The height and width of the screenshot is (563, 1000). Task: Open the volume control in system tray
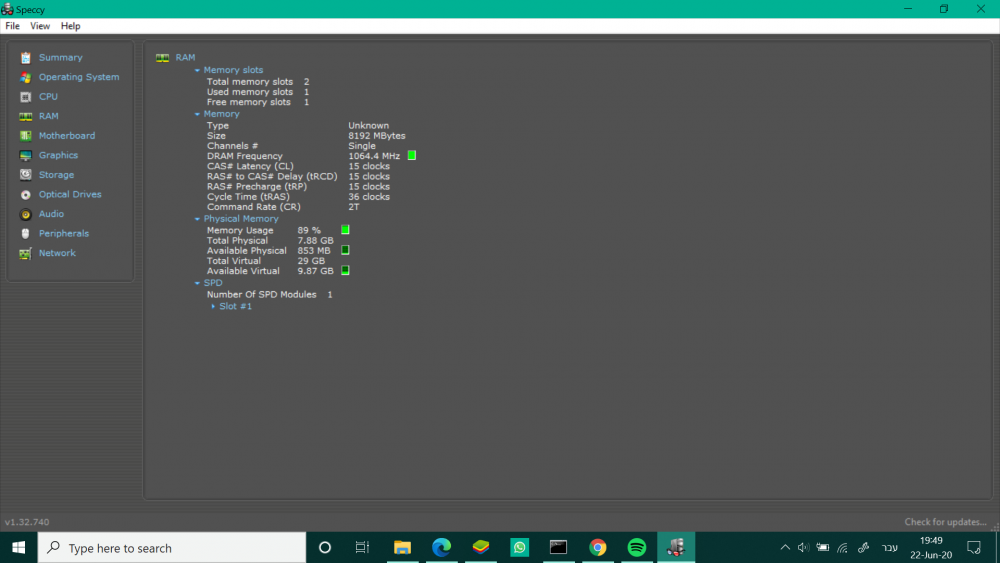coord(804,547)
